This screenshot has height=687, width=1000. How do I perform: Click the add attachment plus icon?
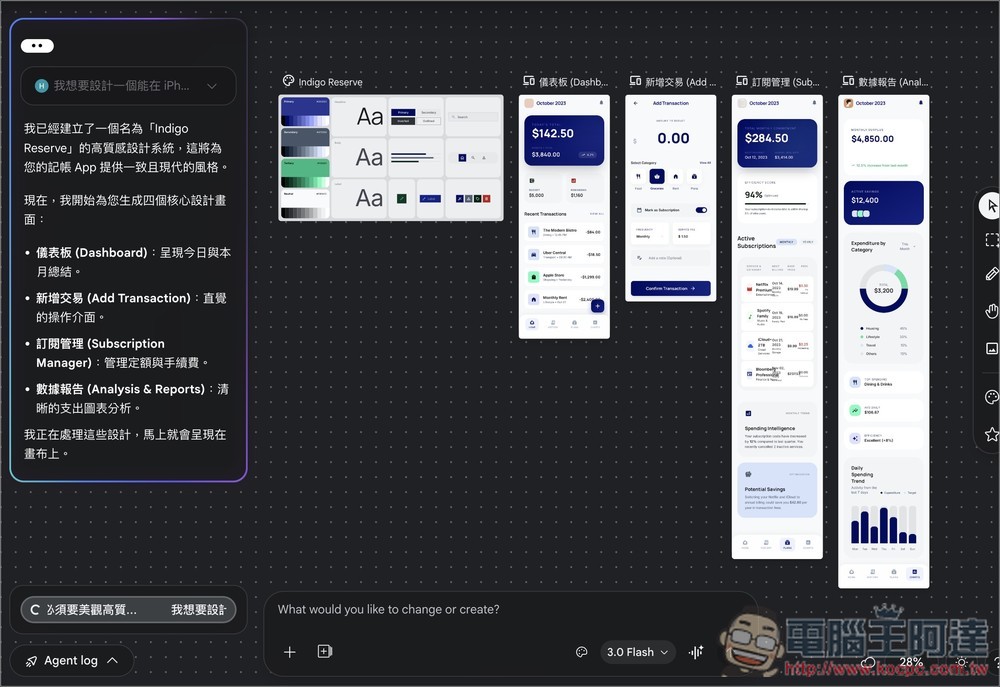click(290, 651)
